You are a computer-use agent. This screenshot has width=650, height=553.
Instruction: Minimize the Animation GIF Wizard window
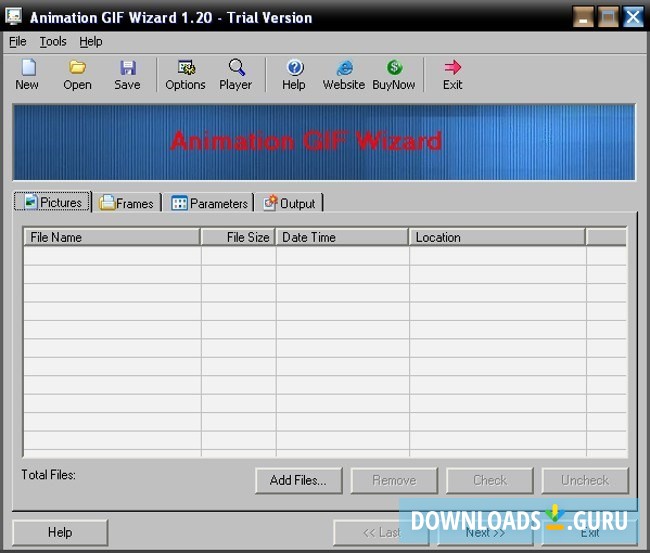[x=583, y=17]
